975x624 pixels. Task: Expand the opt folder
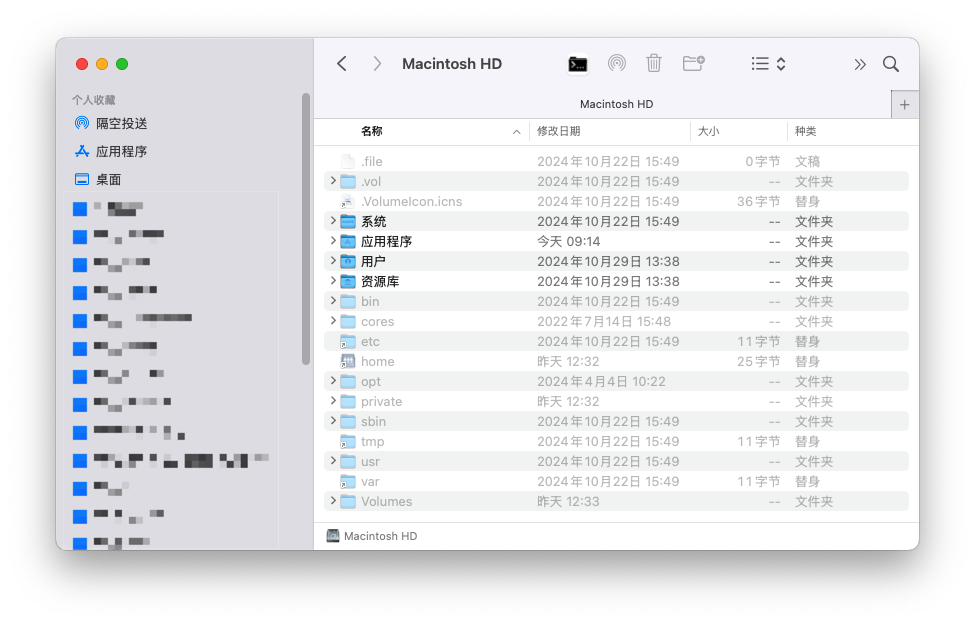coord(333,380)
